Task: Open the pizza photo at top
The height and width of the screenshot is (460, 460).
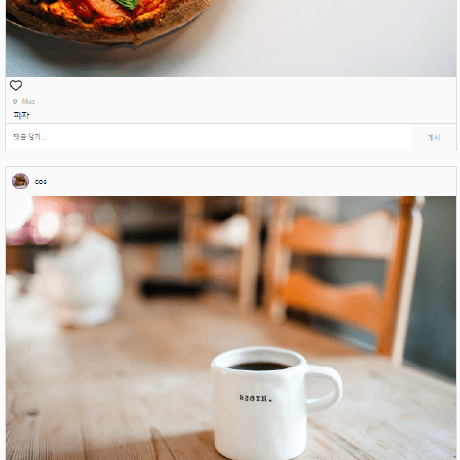Action: click(231, 38)
